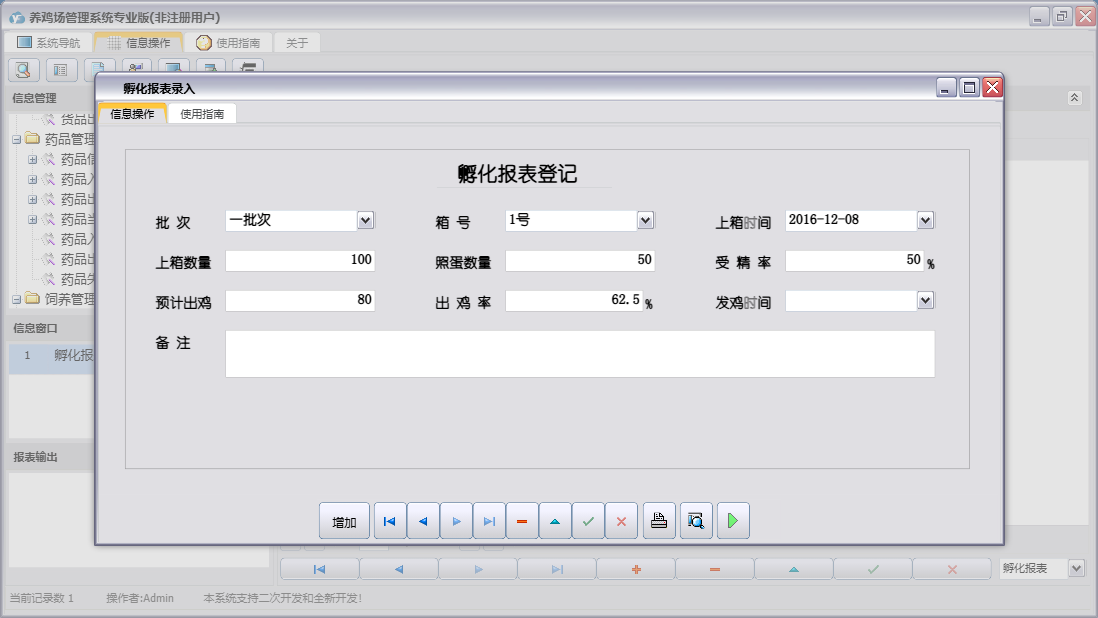This screenshot has height=618, width=1098.
Task: Click the search magnifier icon in main toolbar
Action: click(24, 70)
